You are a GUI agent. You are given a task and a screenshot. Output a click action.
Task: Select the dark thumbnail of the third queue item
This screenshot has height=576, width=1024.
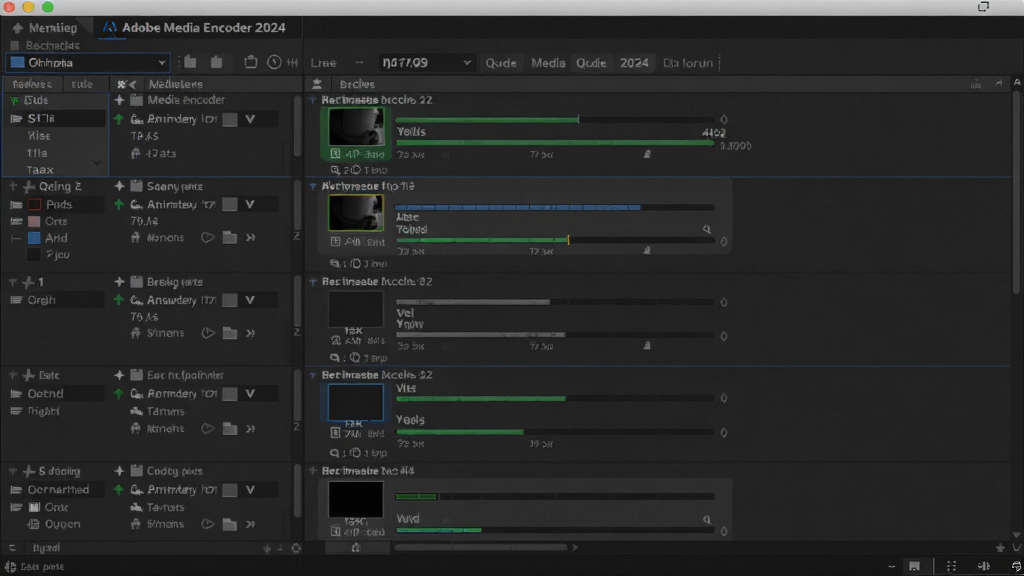[x=355, y=309]
